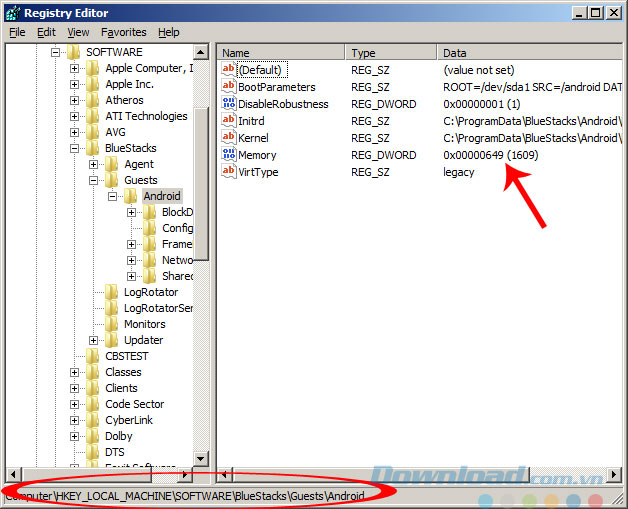The image size is (628, 509).
Task: Open the Edit menu
Action: click(x=46, y=32)
